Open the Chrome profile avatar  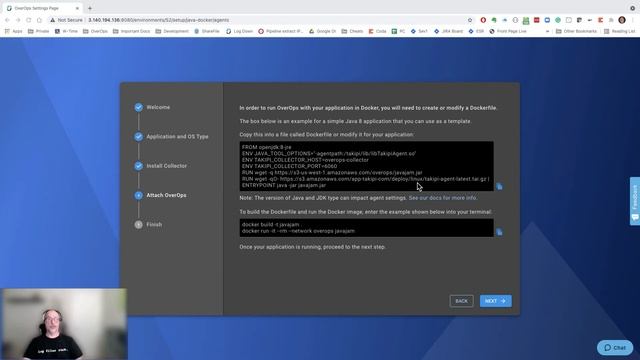tap(622, 20)
